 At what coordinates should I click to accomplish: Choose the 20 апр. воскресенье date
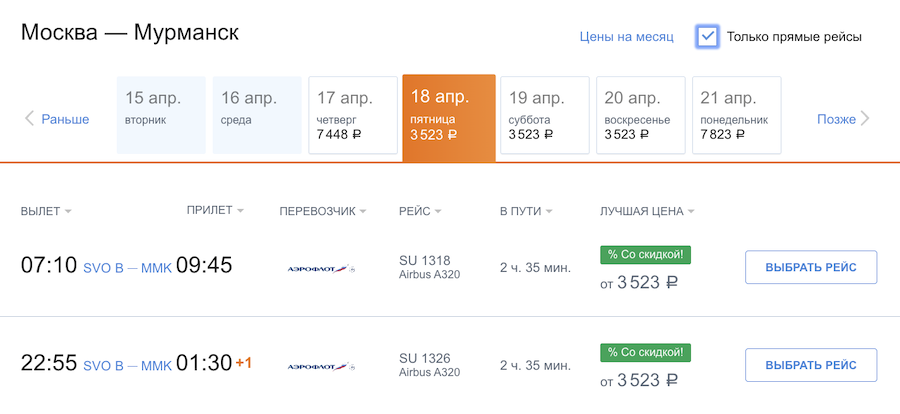tap(640, 115)
